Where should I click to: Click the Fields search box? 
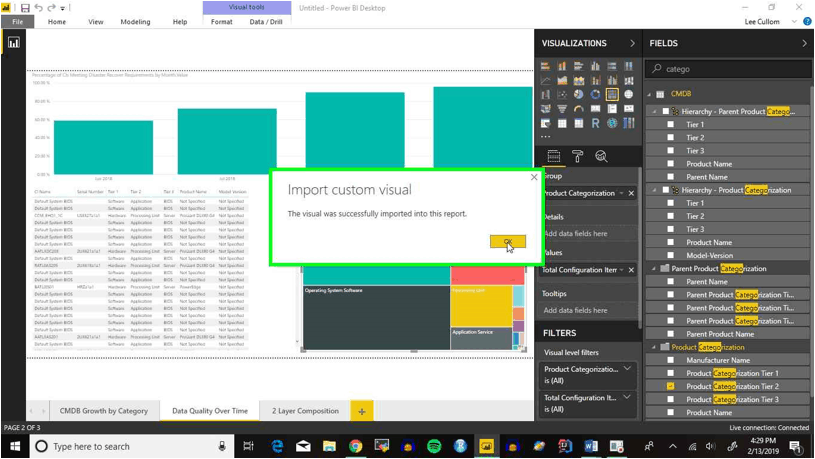click(x=728, y=69)
